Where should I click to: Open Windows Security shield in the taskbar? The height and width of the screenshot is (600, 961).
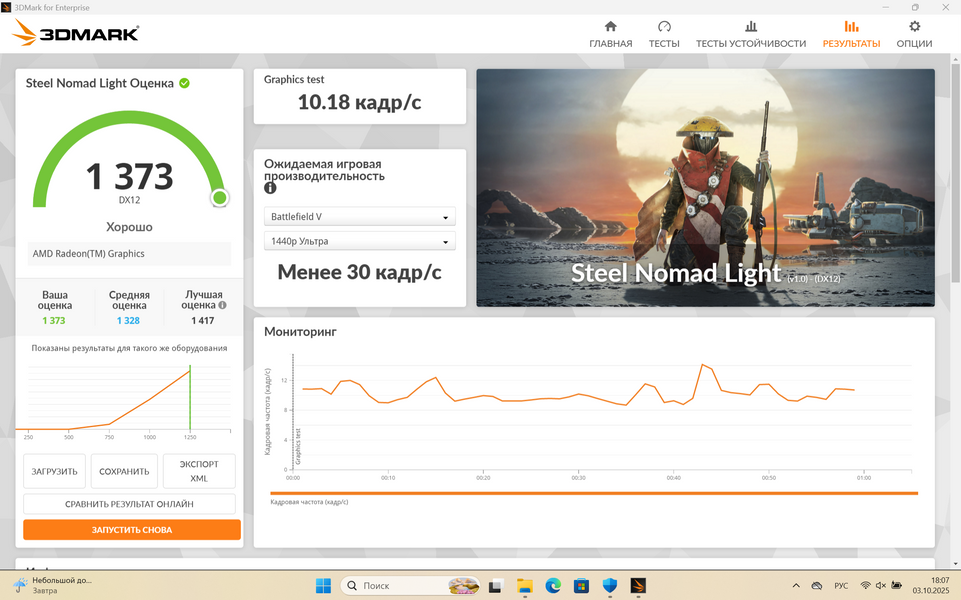pos(610,586)
